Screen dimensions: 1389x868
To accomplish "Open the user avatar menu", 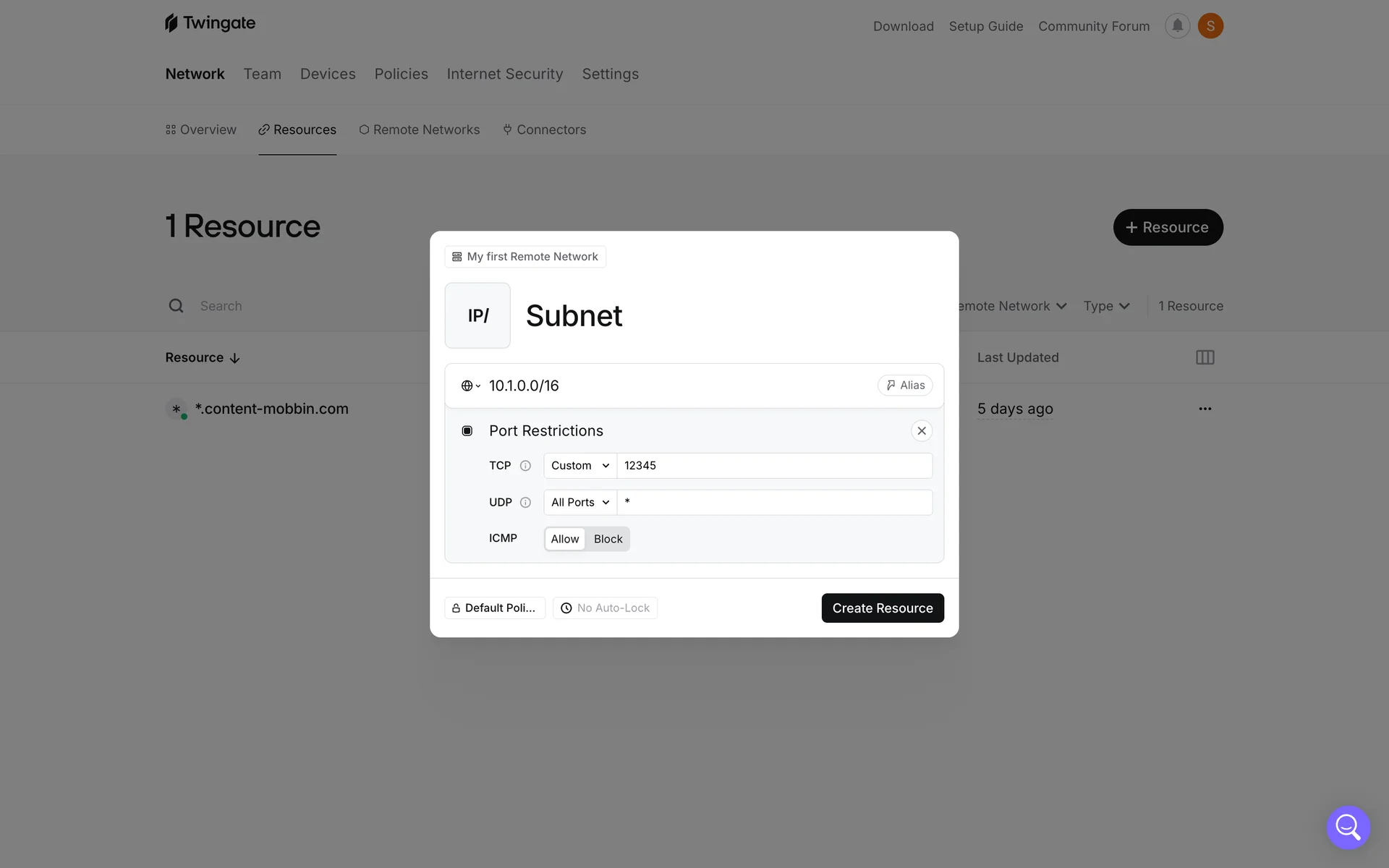I will [1210, 26].
